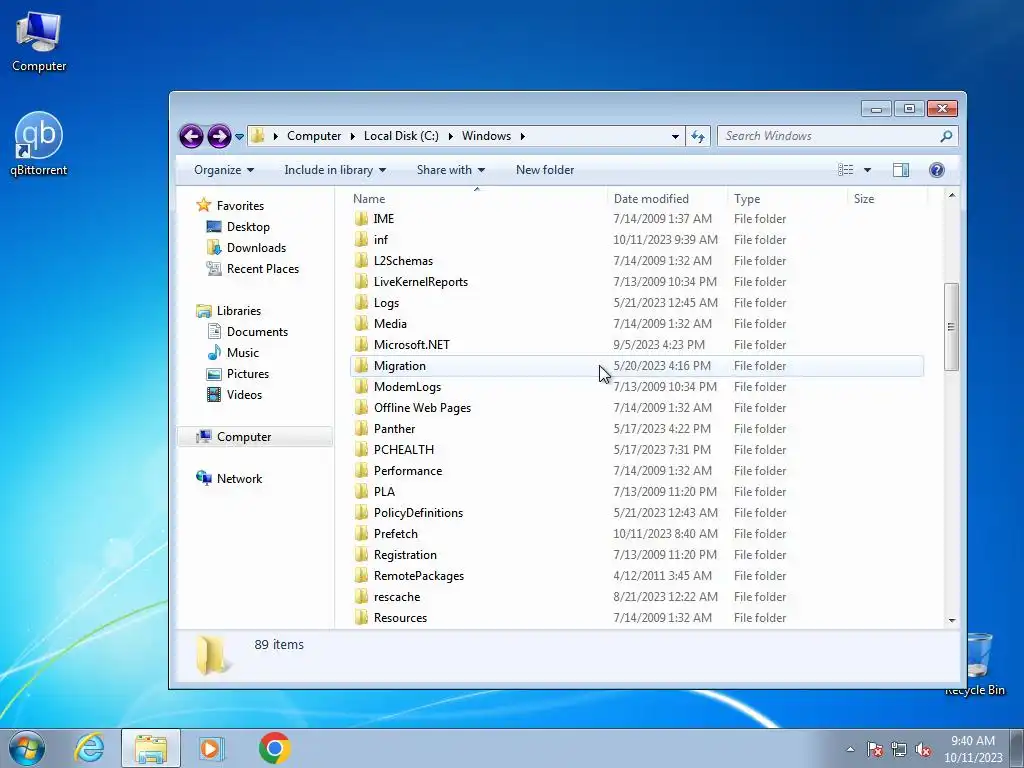Click Windows in the address path
Viewport: 1024px width, 768px height.
[487, 136]
